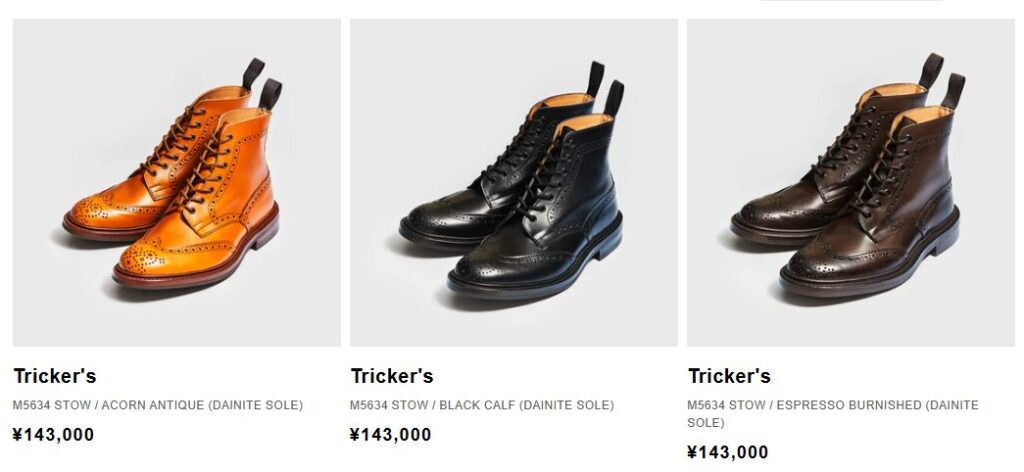Click Tricker's brand name above Black Calf
The width and height of the screenshot is (1024, 472).
click(x=392, y=377)
